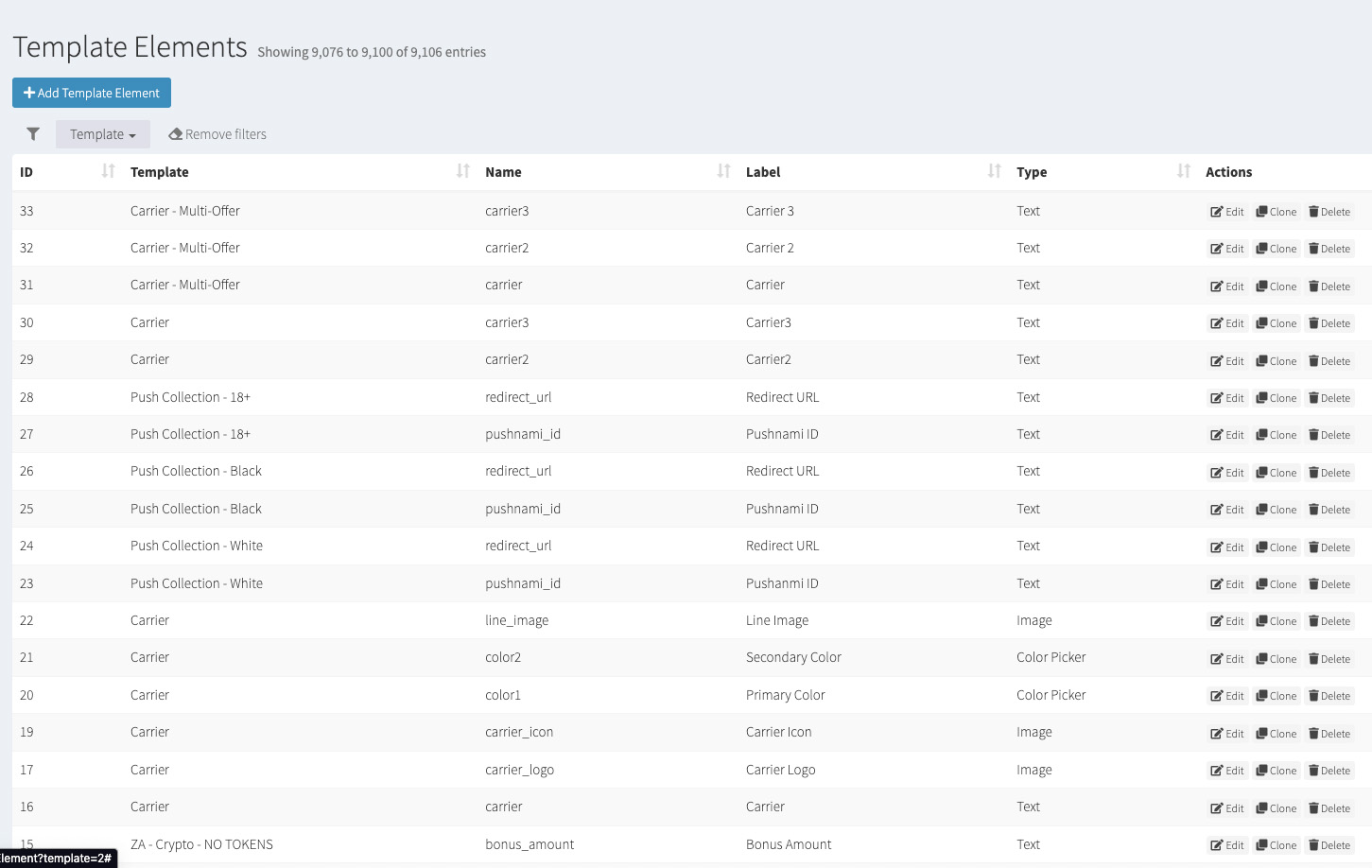Clone row 25 pushnami_id element
The height and width of the screenshot is (868, 1372).
[1276, 510]
